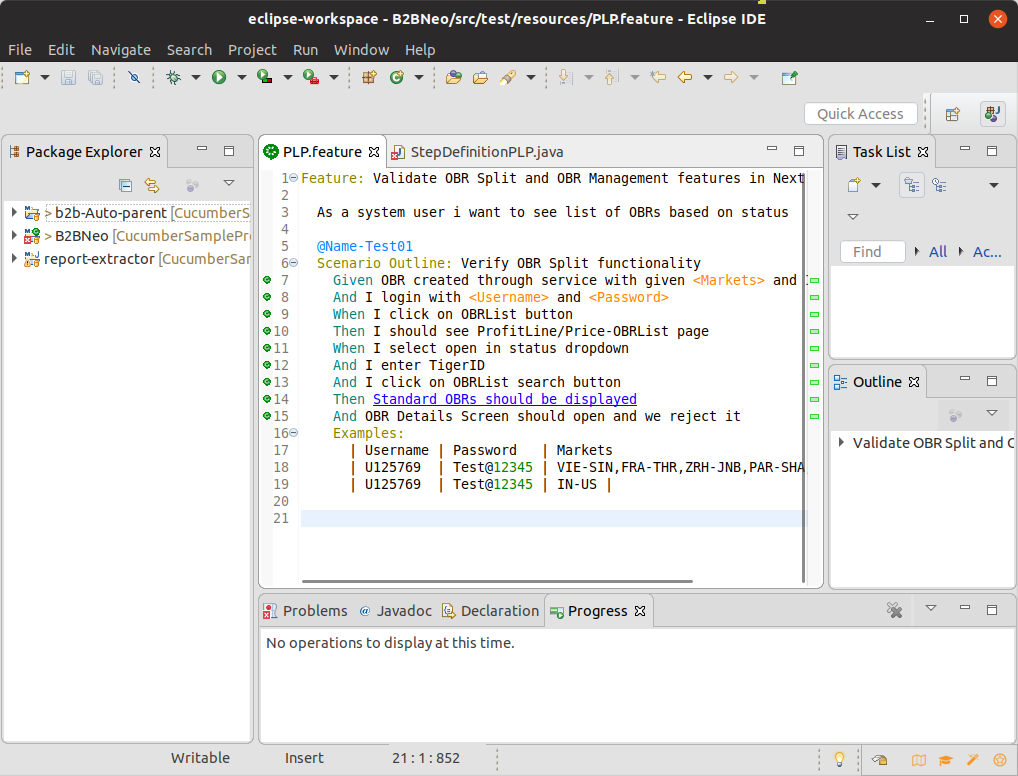Click Collapse All in Package Explorer

[125, 184]
